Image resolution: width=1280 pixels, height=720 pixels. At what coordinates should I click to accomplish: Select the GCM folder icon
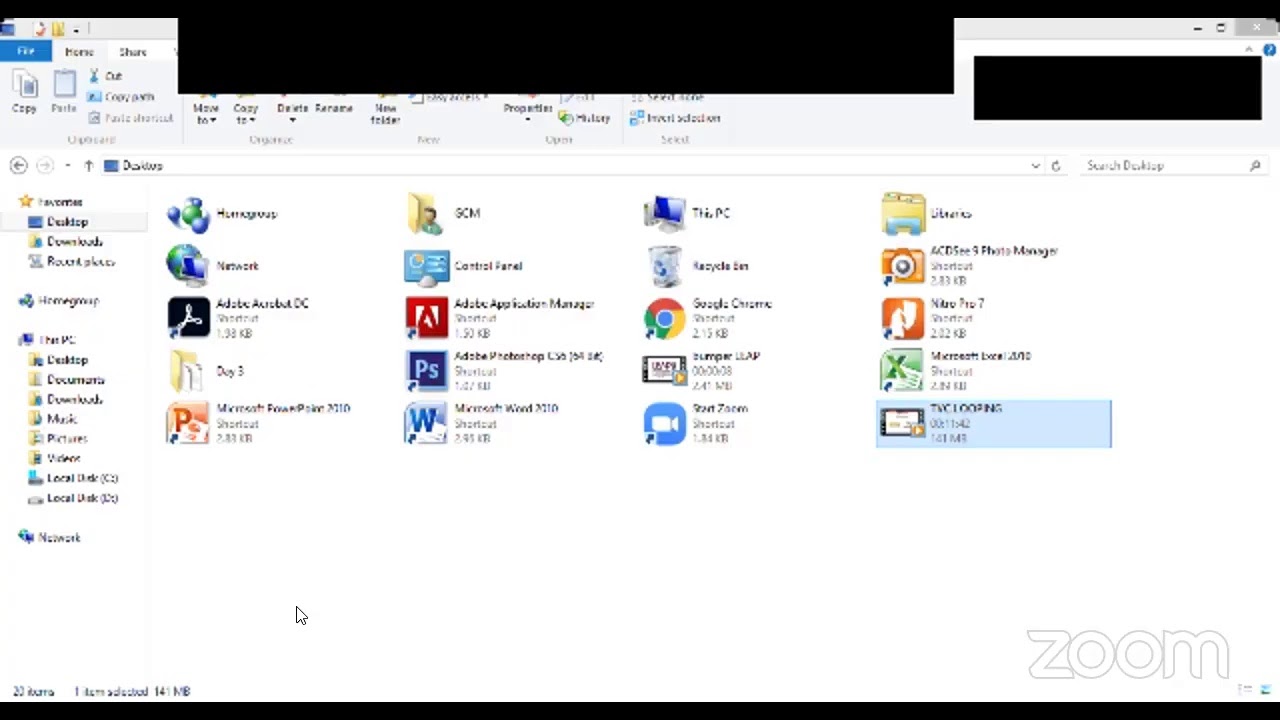pos(443,213)
